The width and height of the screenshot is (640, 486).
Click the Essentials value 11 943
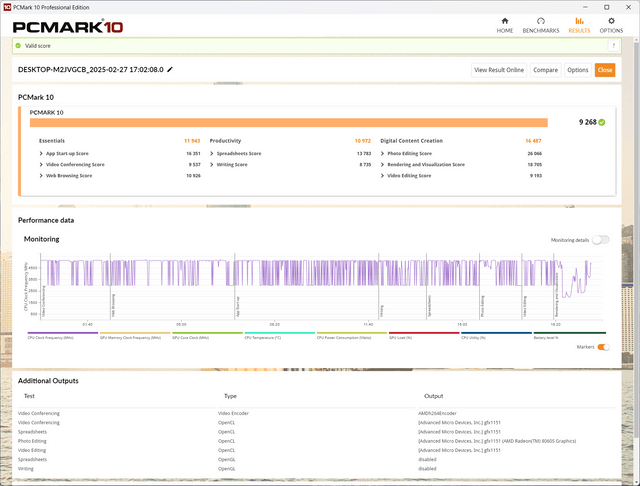click(x=192, y=141)
